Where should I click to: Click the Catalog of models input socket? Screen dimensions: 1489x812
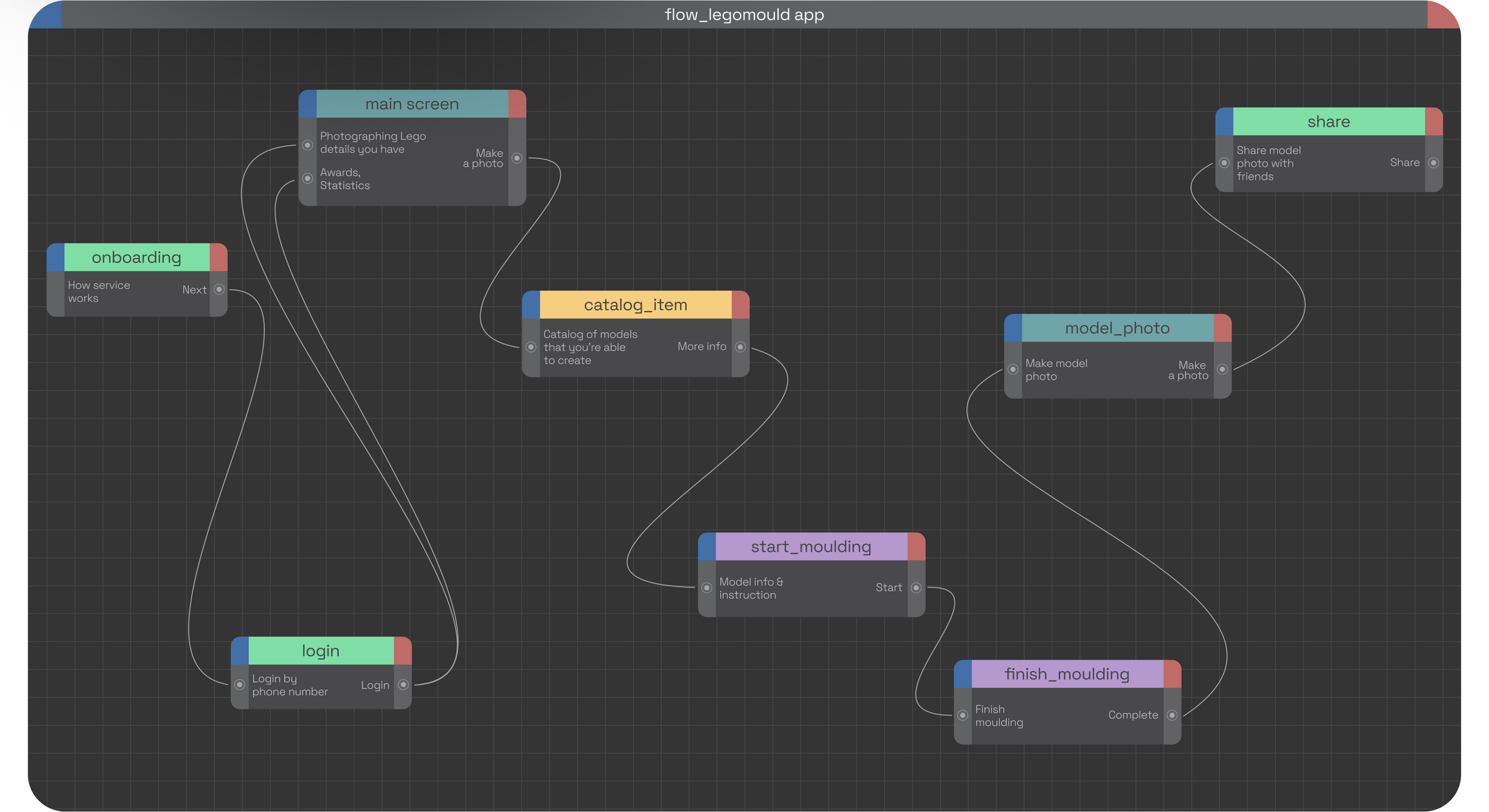[x=530, y=346]
